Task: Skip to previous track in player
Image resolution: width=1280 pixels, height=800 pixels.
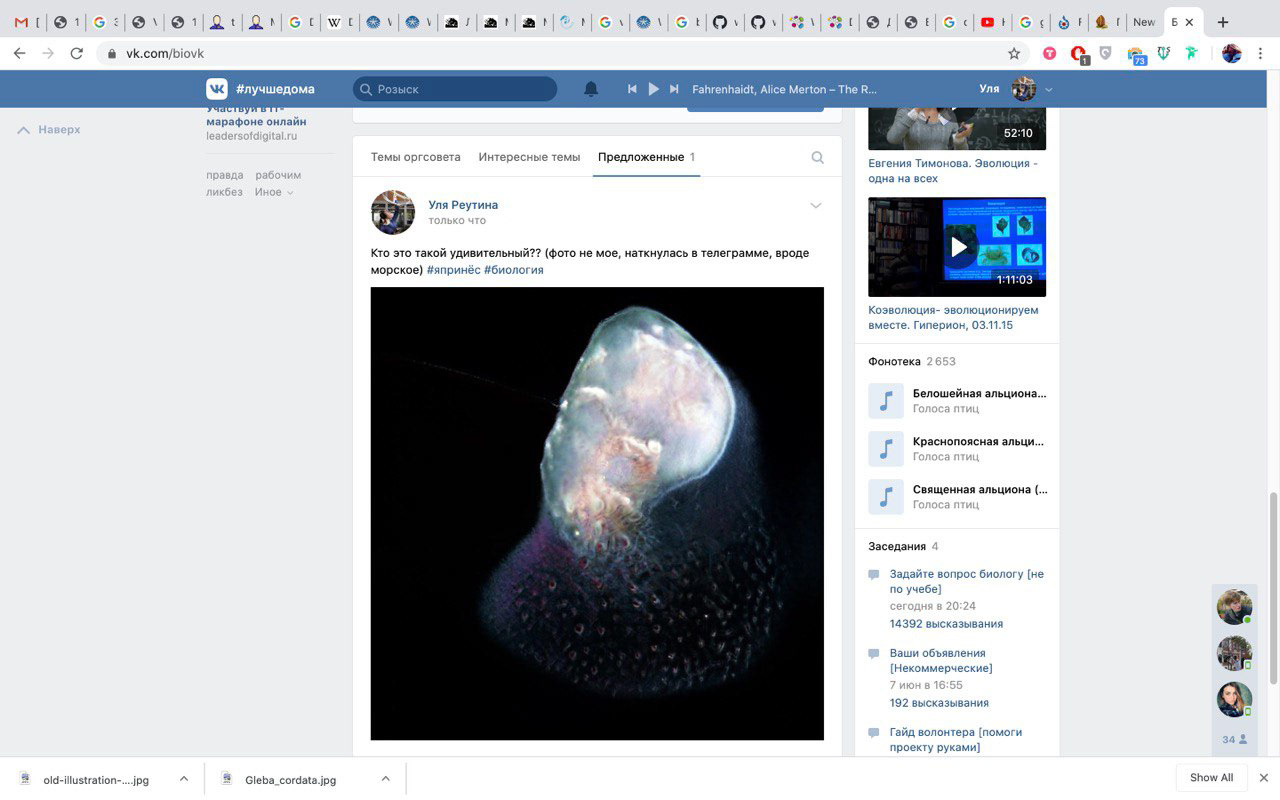Action: pos(632,89)
